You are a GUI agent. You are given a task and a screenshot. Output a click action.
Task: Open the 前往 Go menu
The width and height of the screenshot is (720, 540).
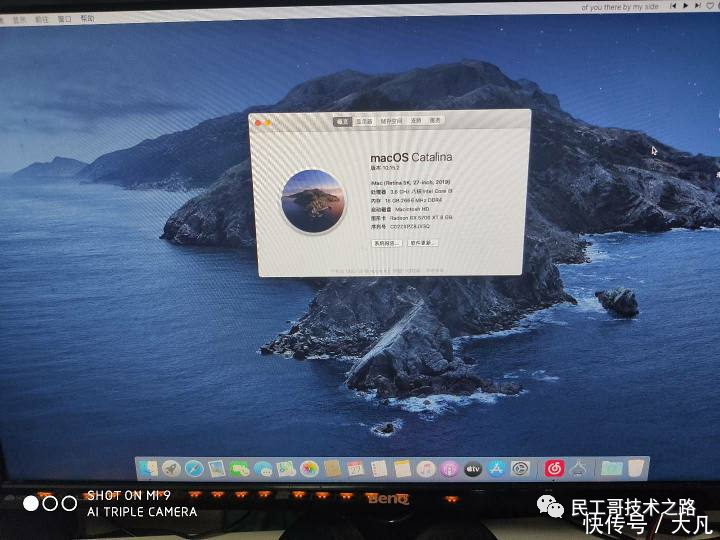(x=41, y=19)
